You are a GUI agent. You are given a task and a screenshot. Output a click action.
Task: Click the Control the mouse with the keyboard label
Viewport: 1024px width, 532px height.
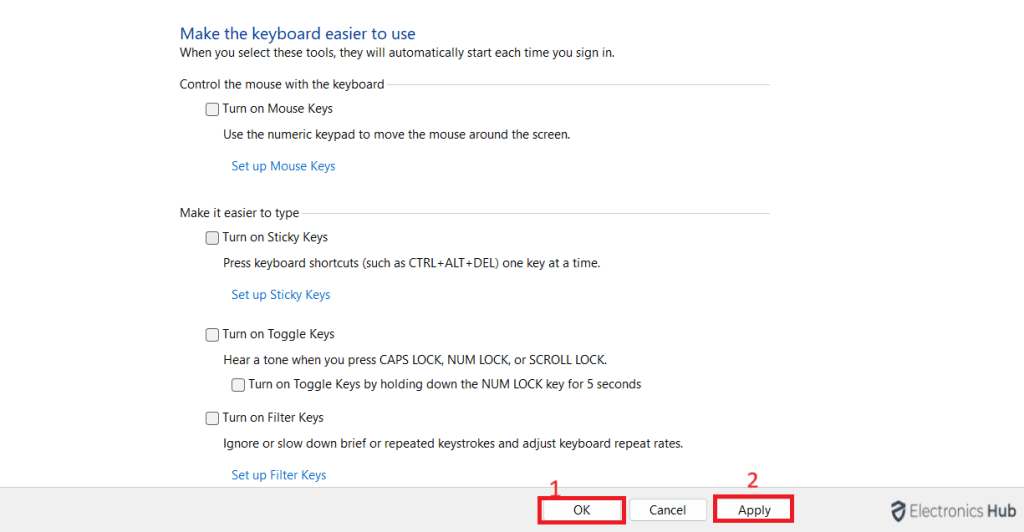point(282,85)
